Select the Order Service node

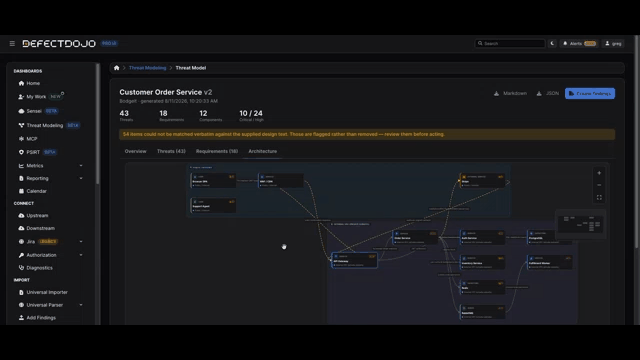click(x=415, y=238)
